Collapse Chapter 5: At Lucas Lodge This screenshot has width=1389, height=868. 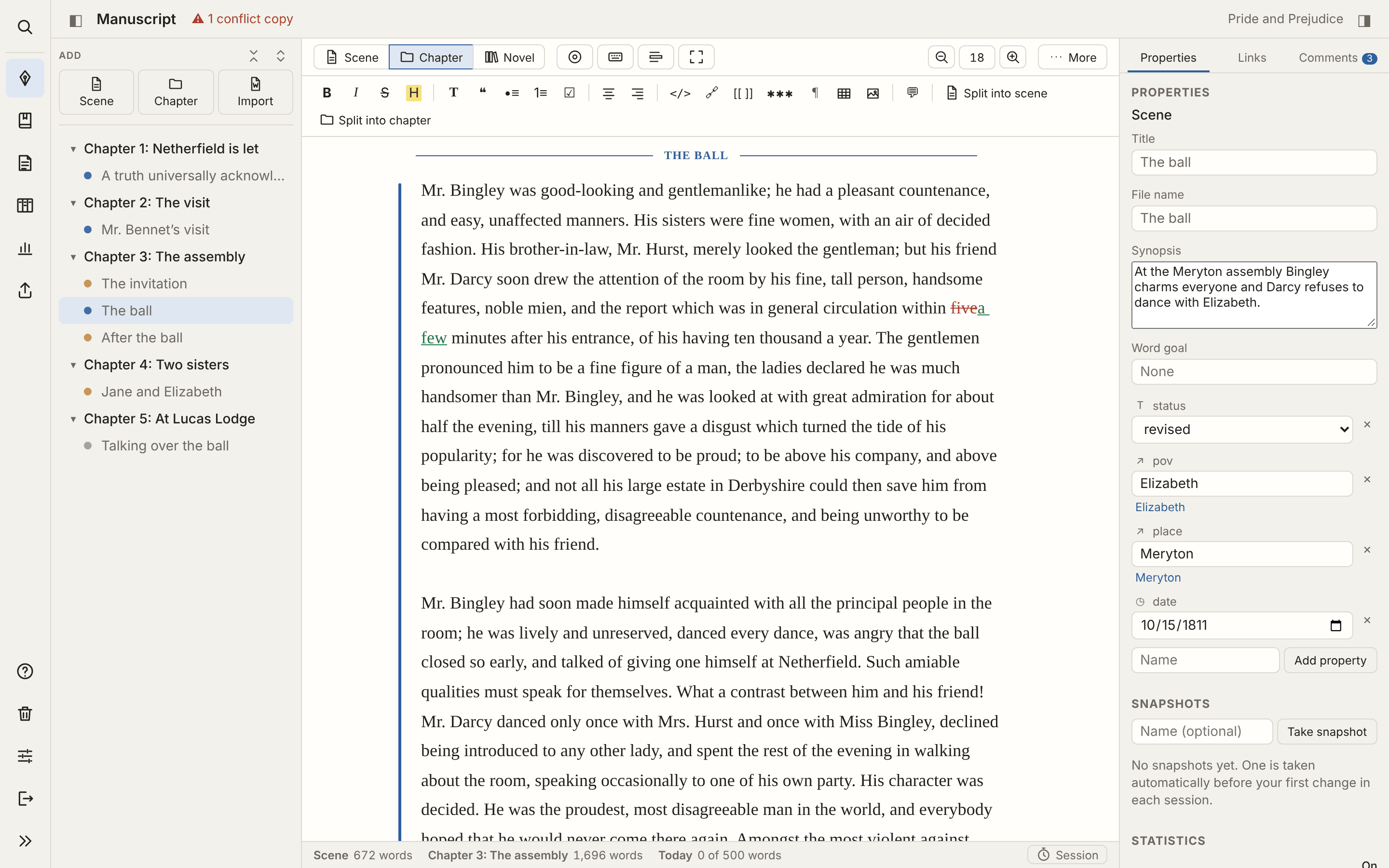pos(73,419)
